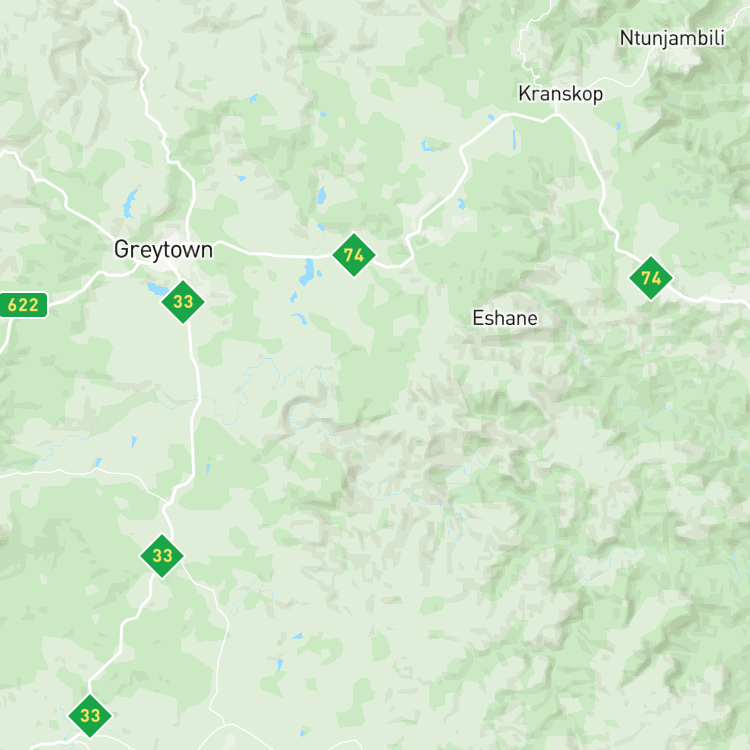Select the Eshane place label
This screenshot has width=750, height=750.
click(x=505, y=318)
